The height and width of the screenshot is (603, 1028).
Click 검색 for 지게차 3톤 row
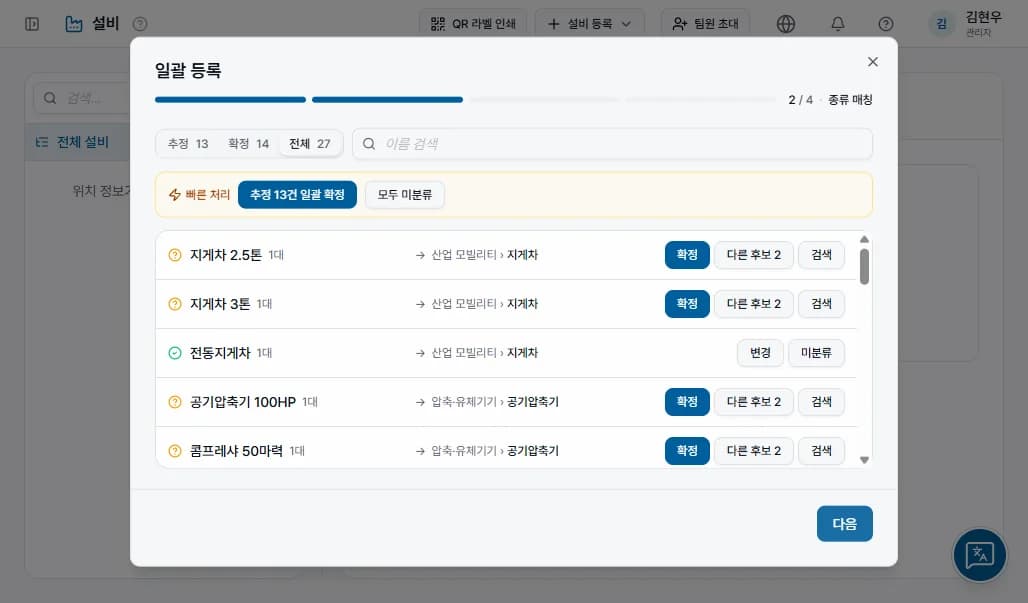(x=821, y=304)
